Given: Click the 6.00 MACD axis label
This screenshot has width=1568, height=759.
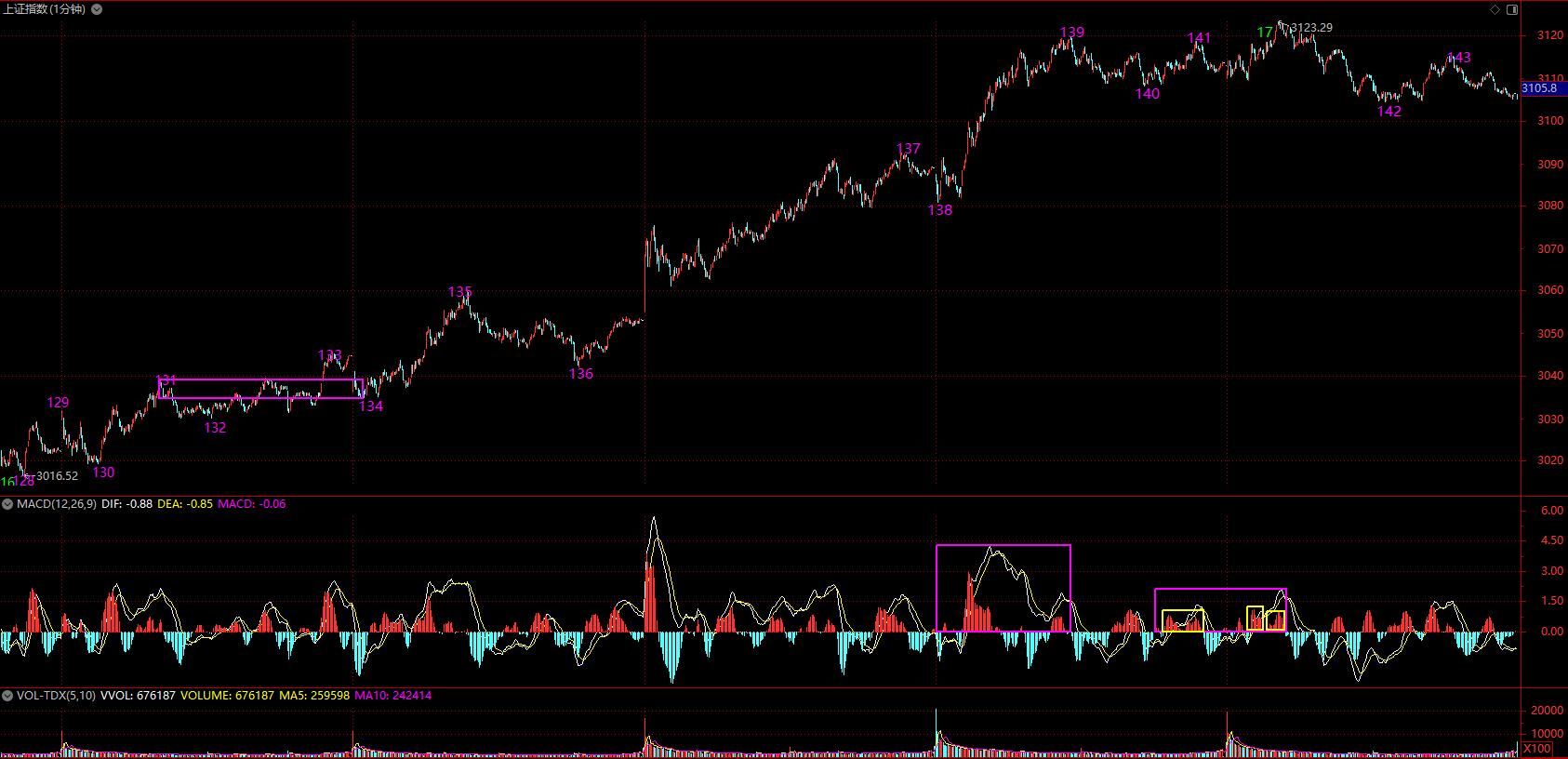Looking at the screenshot, I should click(1552, 511).
